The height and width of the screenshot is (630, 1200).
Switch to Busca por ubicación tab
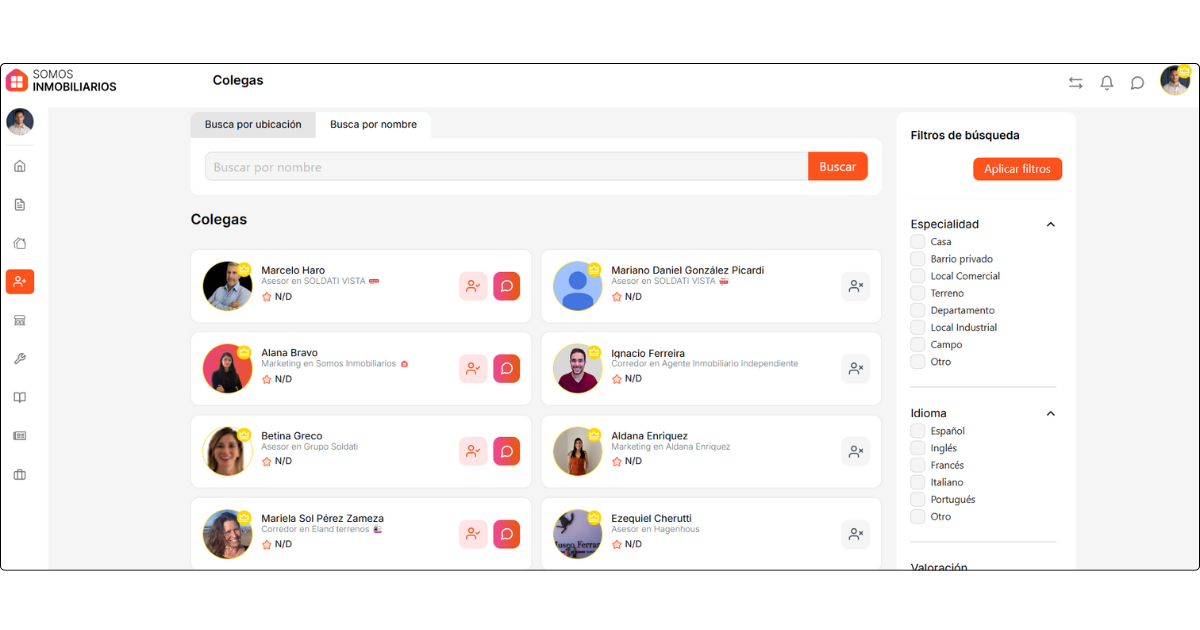tap(253, 125)
